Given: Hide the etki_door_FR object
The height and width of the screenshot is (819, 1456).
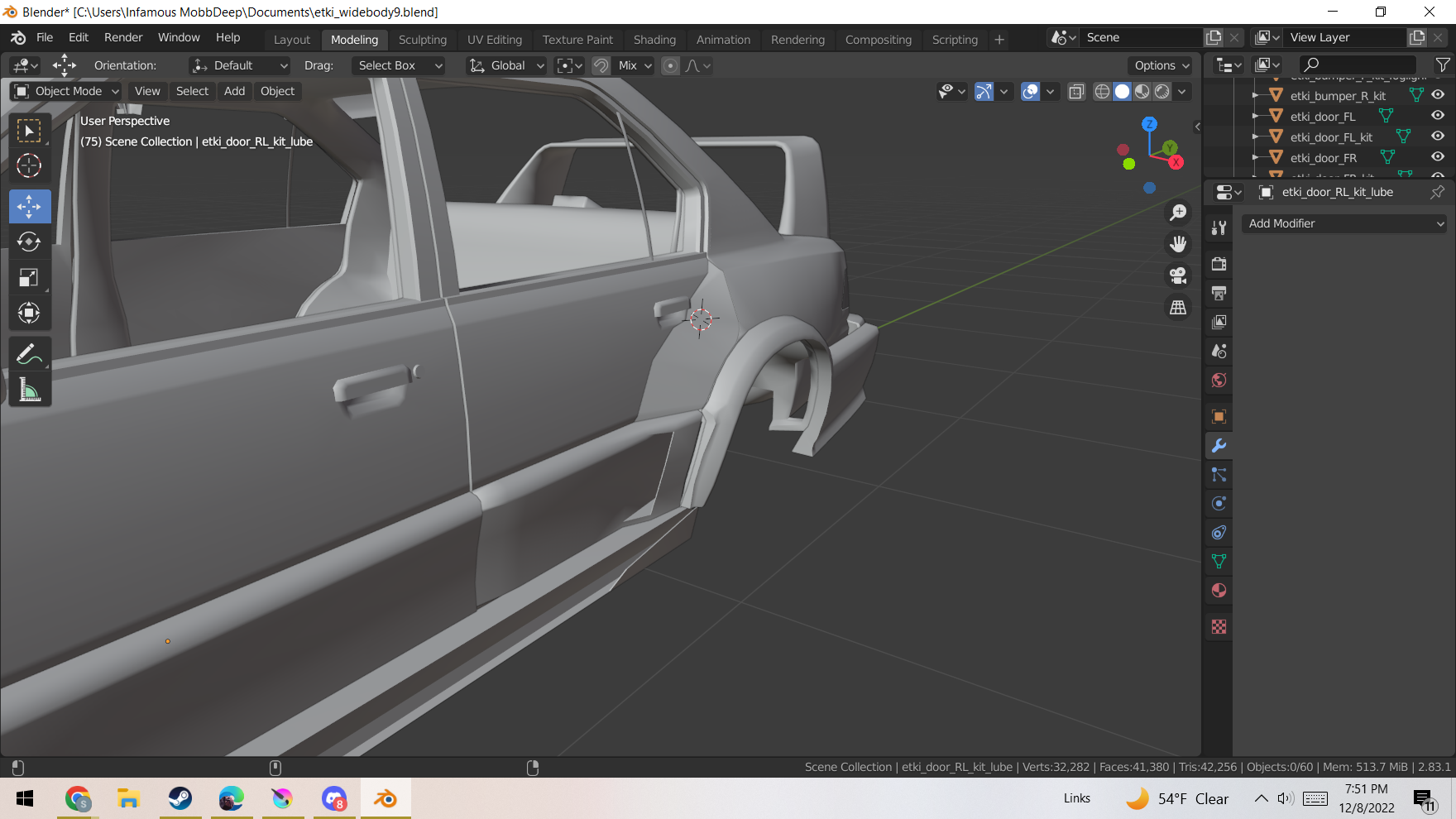Looking at the screenshot, I should point(1438,157).
